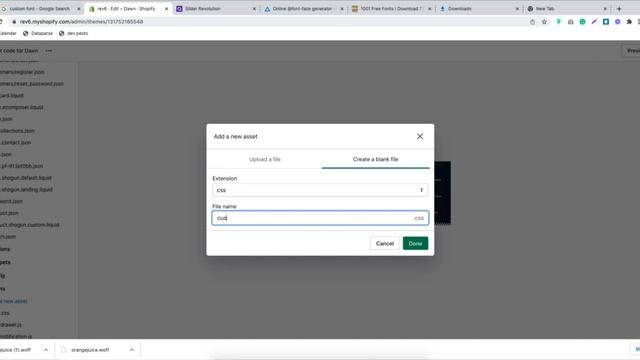Click the green extension icon after the star

point(558,22)
